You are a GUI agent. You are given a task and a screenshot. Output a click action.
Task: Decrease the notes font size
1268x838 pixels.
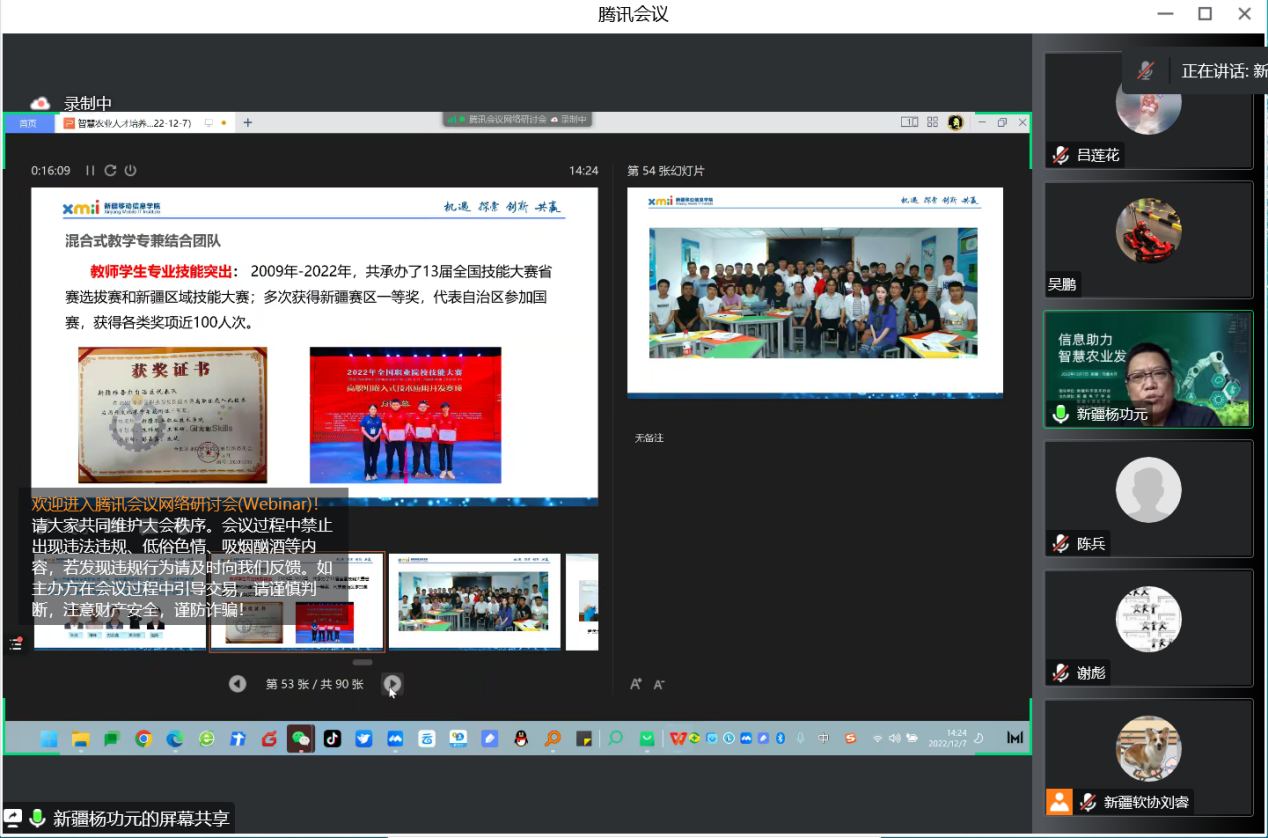(x=659, y=684)
